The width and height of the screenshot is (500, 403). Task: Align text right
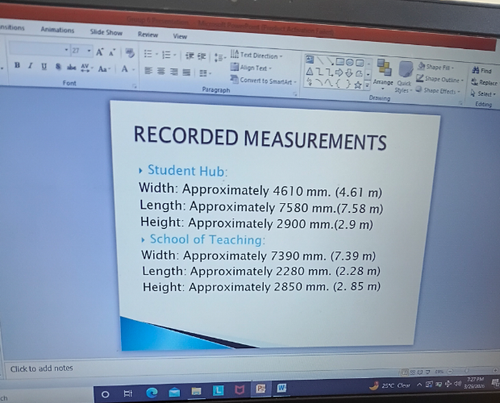(174, 72)
